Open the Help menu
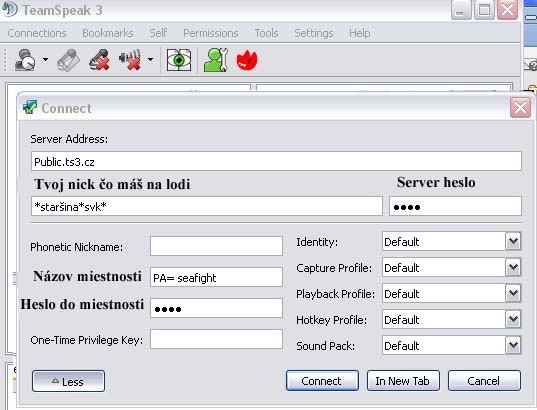This screenshot has width=537, height=410. coord(360,33)
